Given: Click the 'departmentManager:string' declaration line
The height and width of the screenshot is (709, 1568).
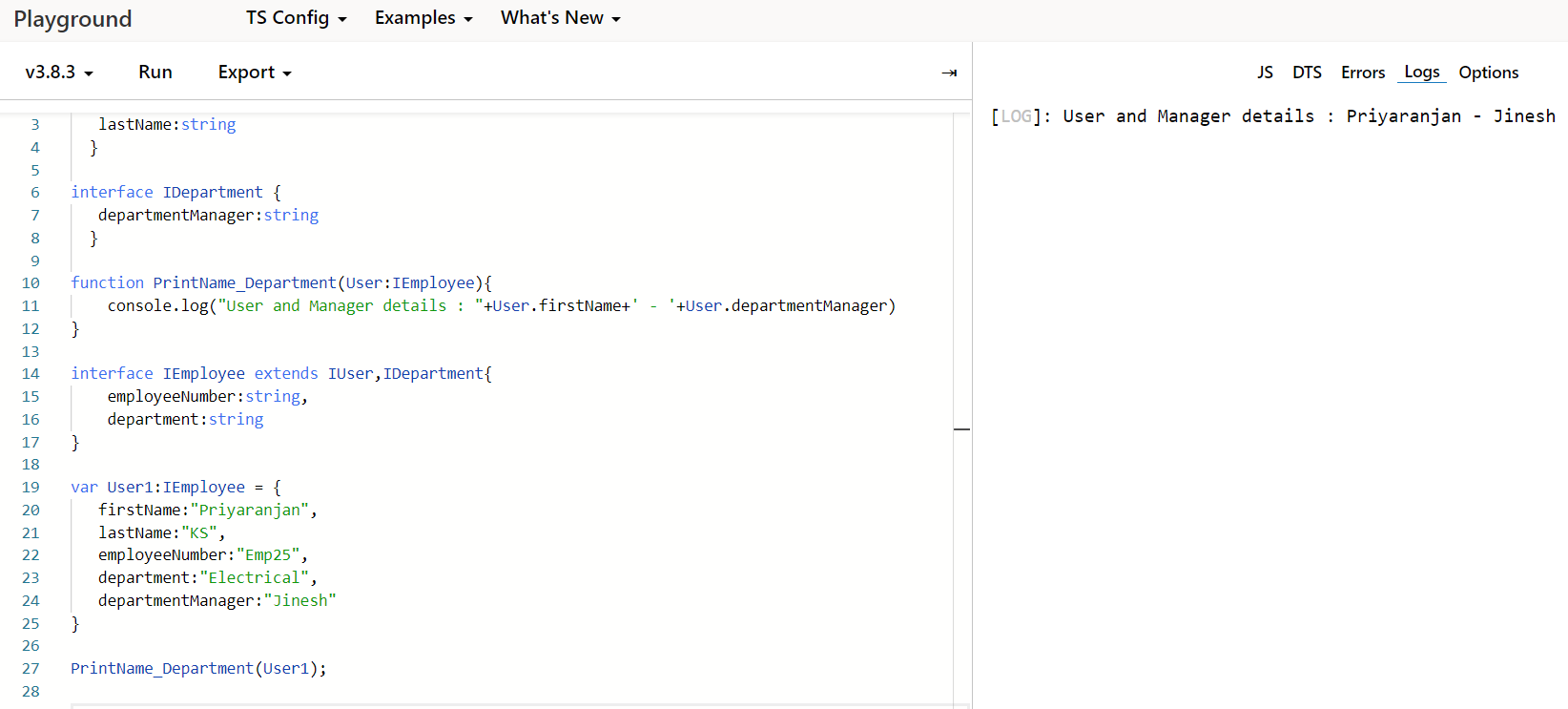Looking at the screenshot, I should (x=208, y=215).
